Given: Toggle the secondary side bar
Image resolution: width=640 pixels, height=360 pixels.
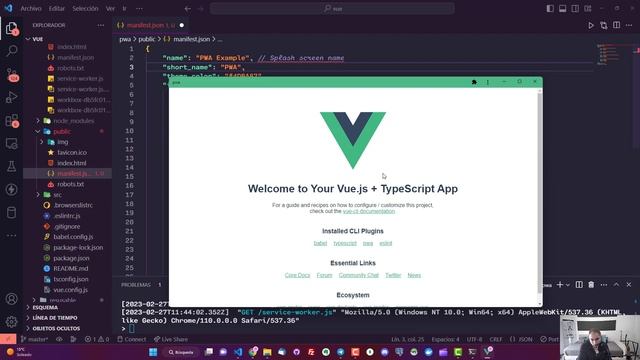Looking at the screenshot, I should (575, 9).
